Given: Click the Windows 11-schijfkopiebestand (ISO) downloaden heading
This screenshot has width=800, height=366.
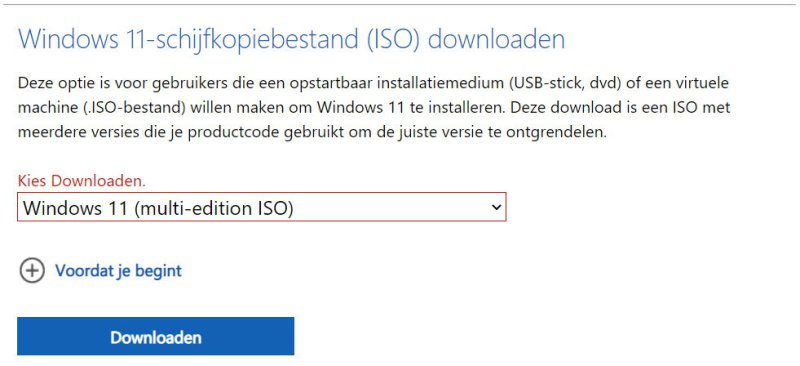Looking at the screenshot, I should coord(291,40).
